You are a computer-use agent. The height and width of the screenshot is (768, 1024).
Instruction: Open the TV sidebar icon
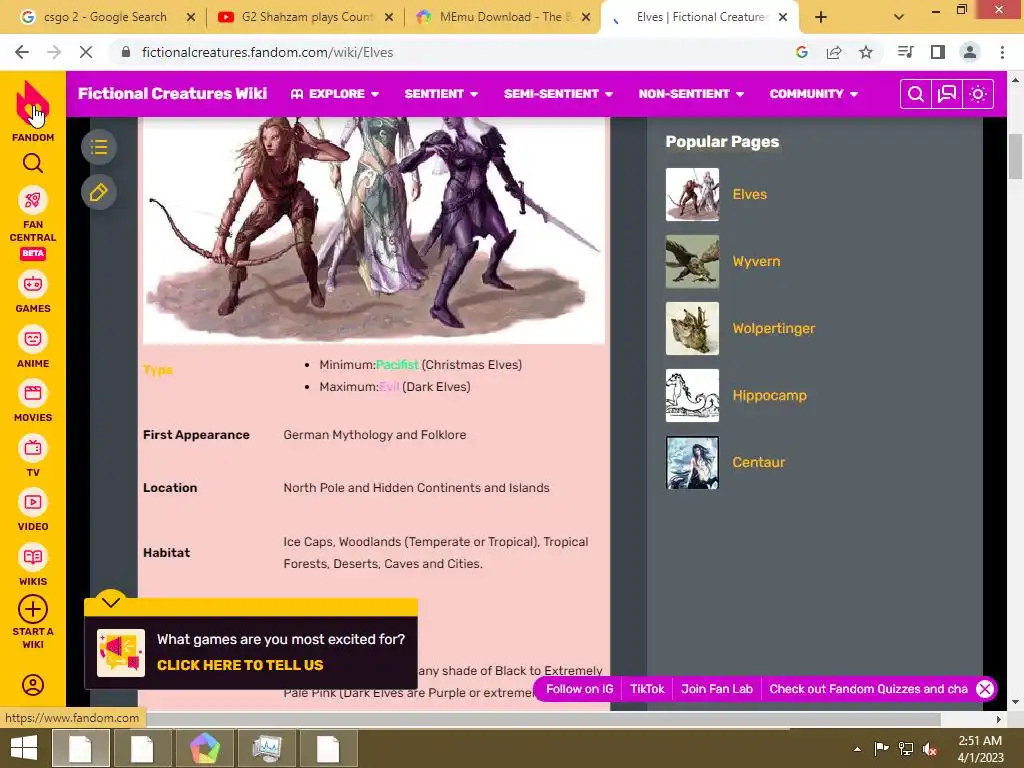[x=33, y=448]
